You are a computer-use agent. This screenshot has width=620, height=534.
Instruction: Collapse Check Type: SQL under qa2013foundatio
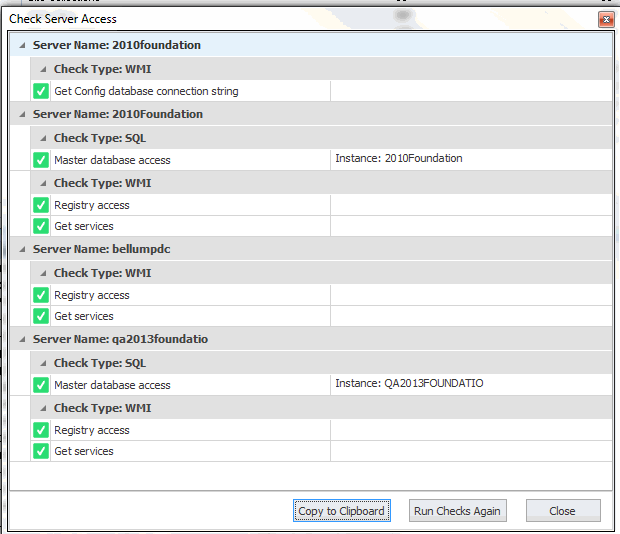43,364
